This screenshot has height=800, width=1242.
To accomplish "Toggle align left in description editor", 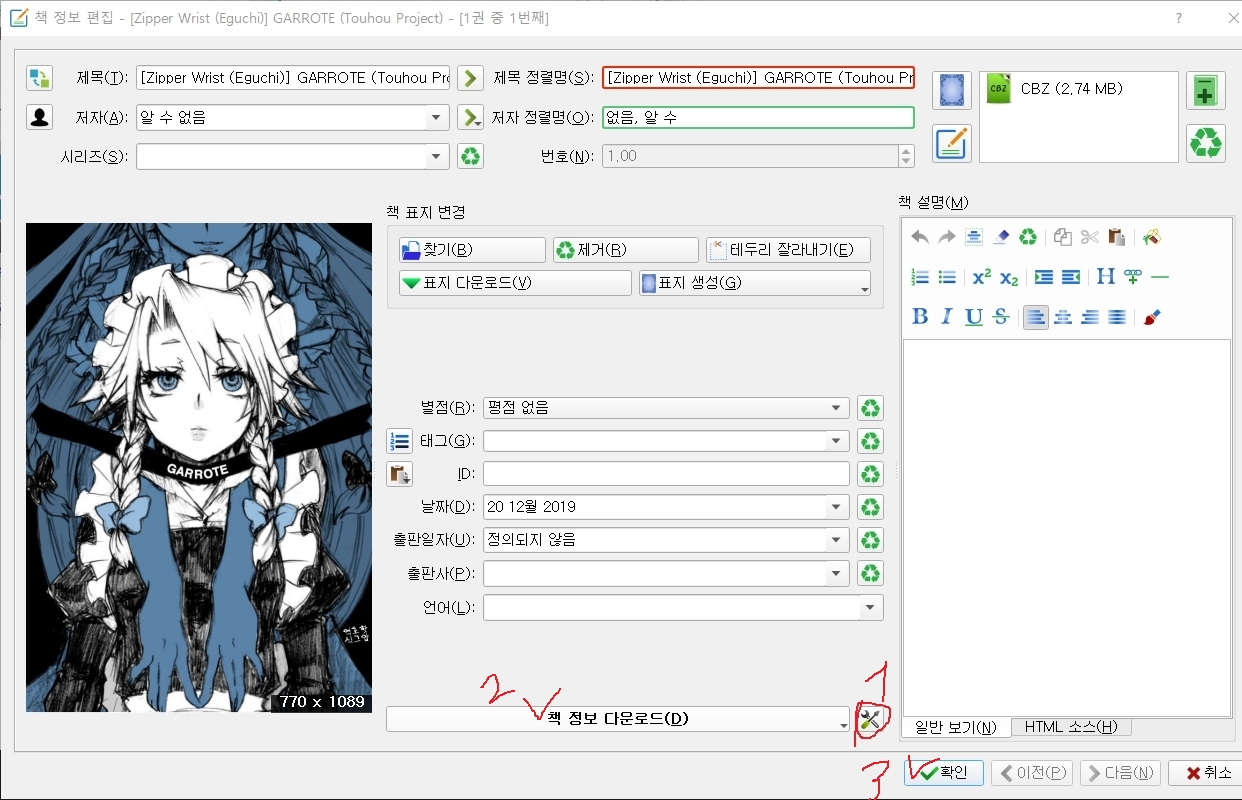I will click(x=1036, y=317).
